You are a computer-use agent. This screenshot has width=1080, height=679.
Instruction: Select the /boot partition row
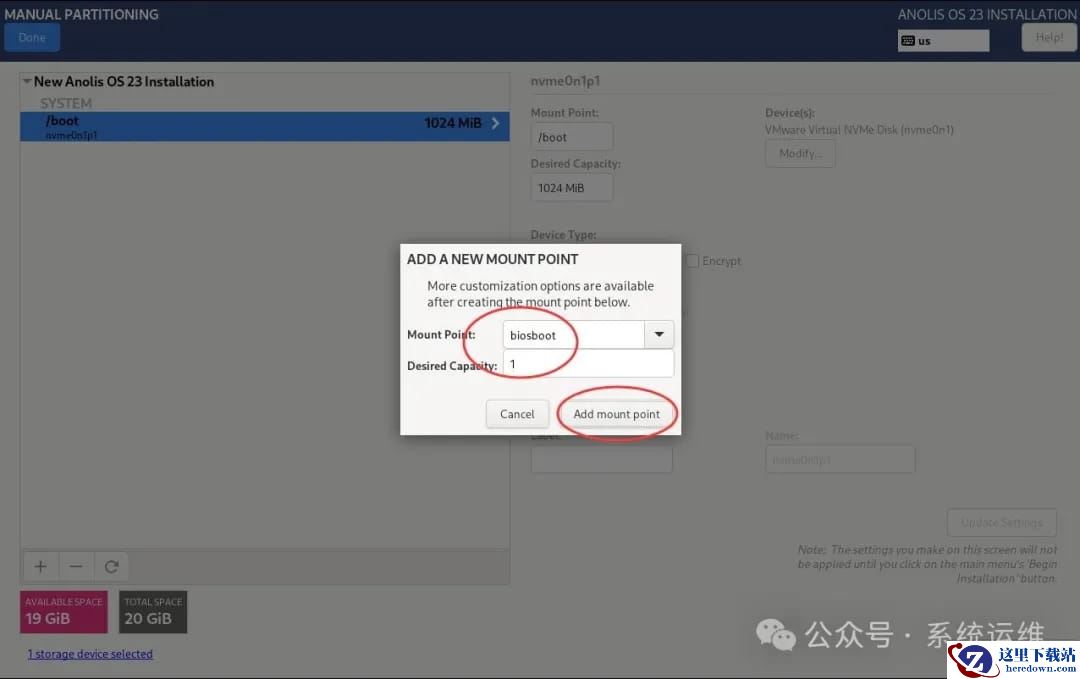click(264, 127)
